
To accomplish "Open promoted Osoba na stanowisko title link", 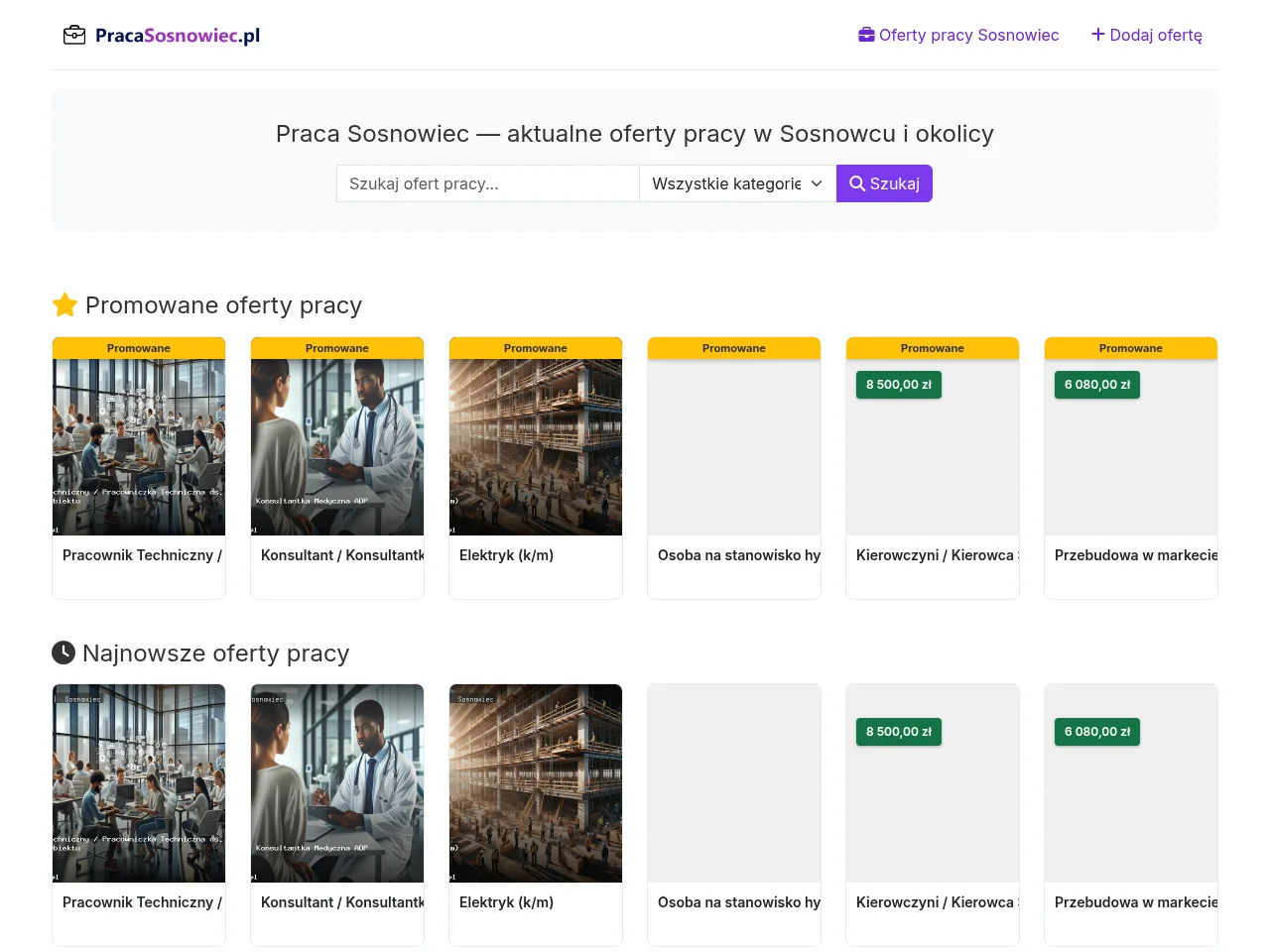I will (x=739, y=555).
